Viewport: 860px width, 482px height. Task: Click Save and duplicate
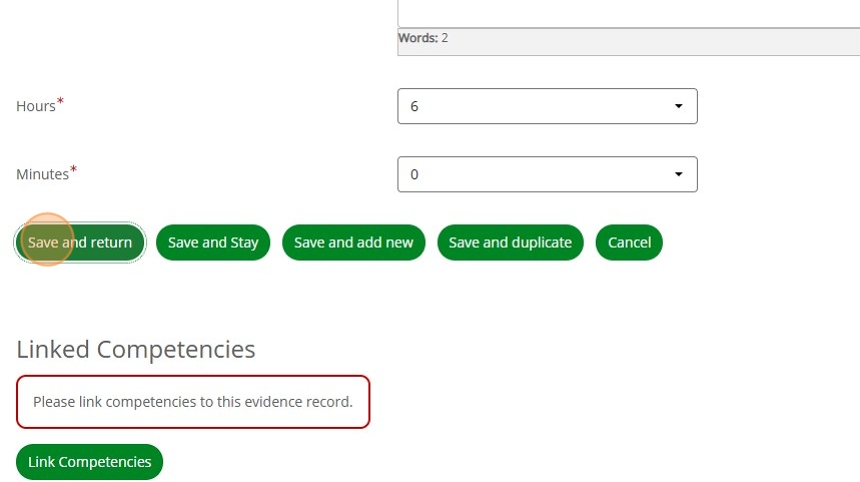point(510,242)
